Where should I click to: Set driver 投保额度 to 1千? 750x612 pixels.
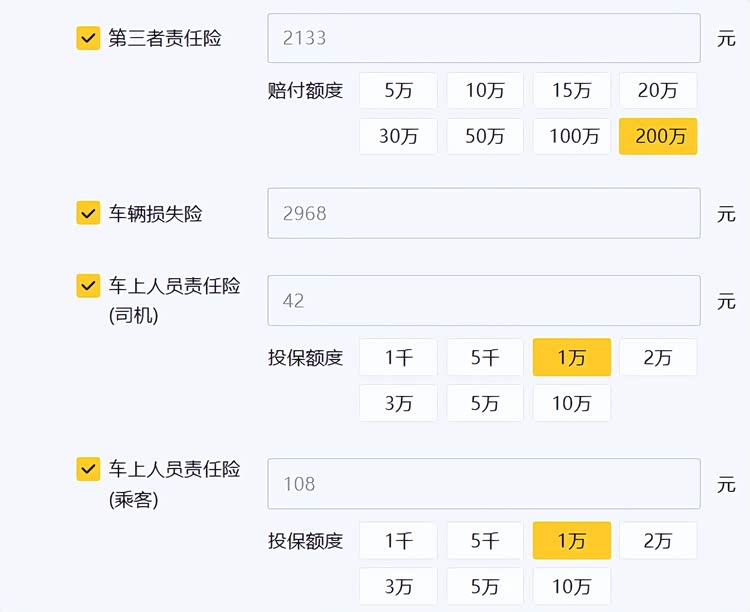pos(398,358)
